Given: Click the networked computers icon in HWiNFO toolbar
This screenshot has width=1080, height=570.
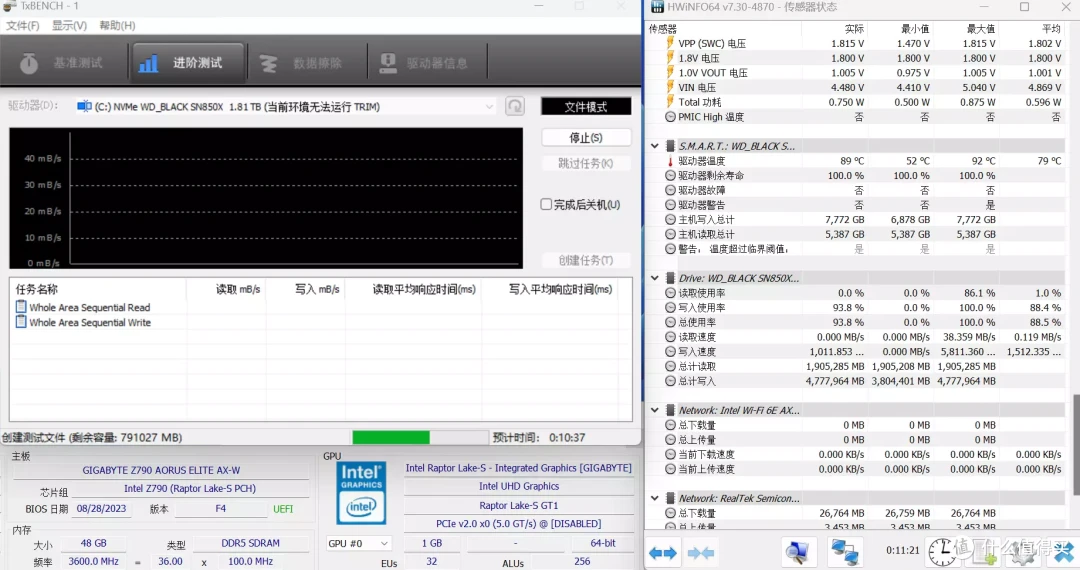Looking at the screenshot, I should [x=844, y=552].
